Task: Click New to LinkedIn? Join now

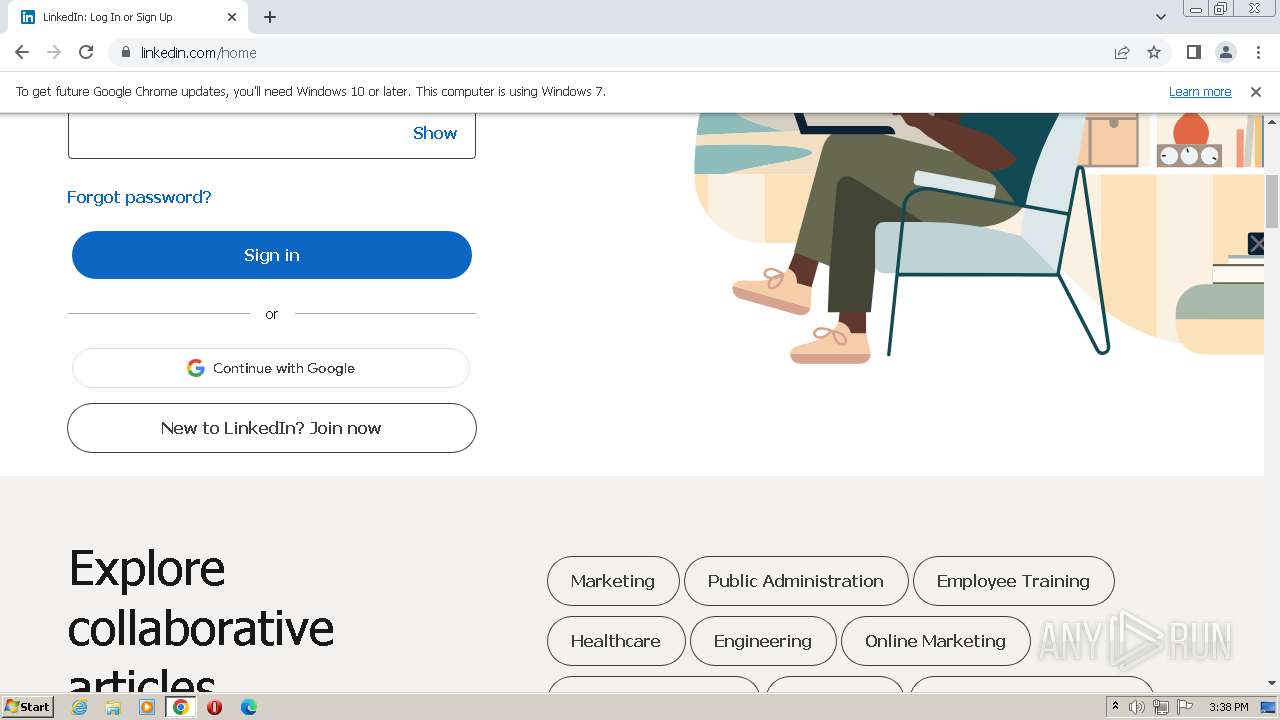Action: point(272,428)
